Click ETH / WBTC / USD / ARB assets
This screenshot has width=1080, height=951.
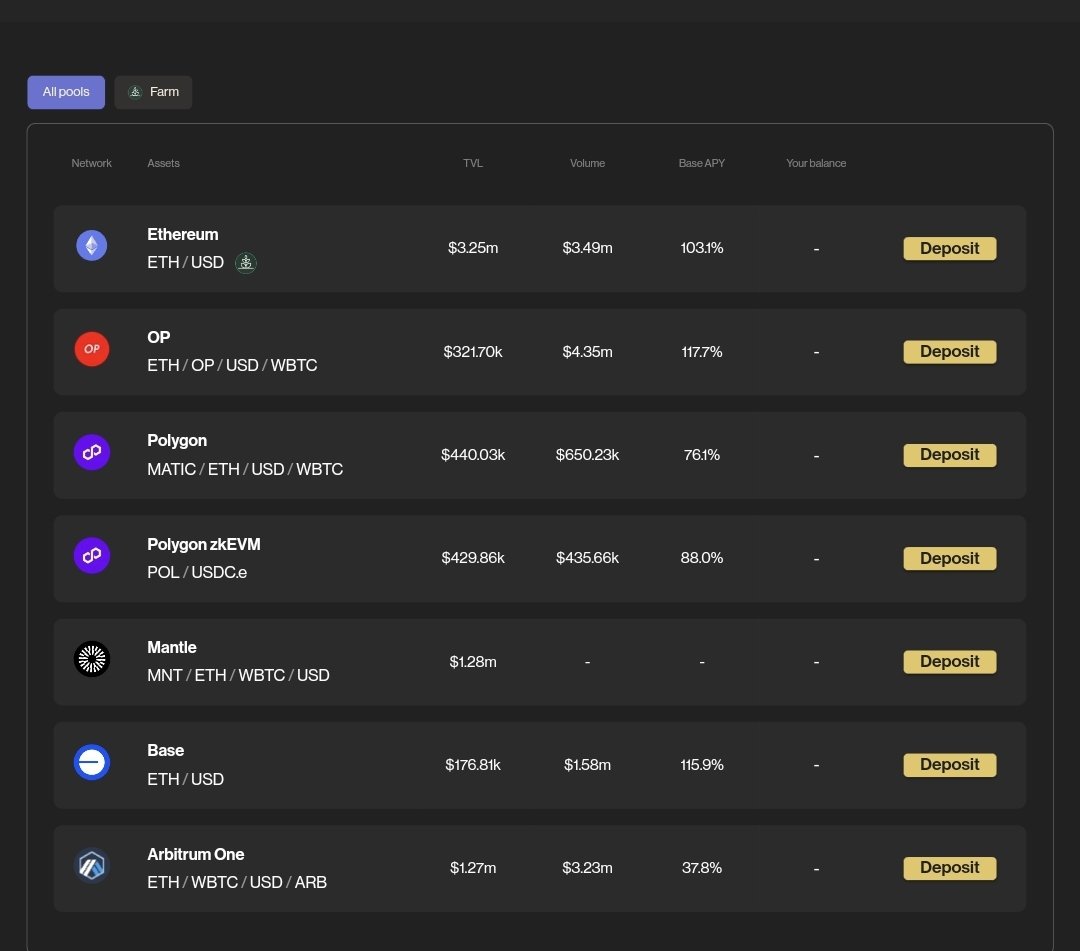237,883
